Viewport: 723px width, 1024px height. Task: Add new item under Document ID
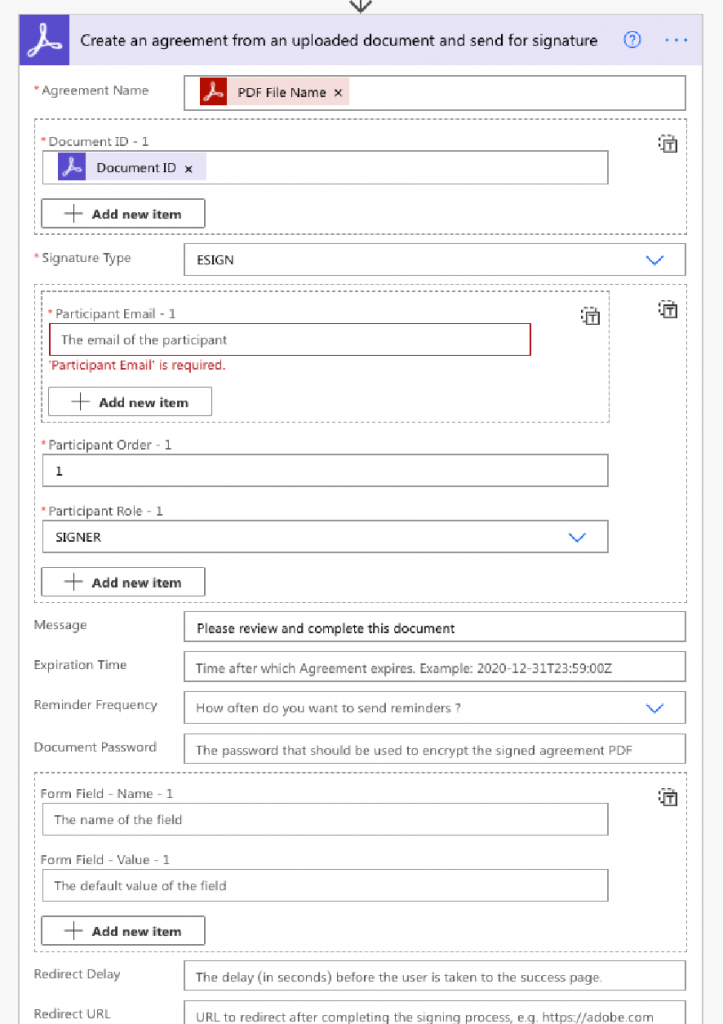click(x=123, y=214)
